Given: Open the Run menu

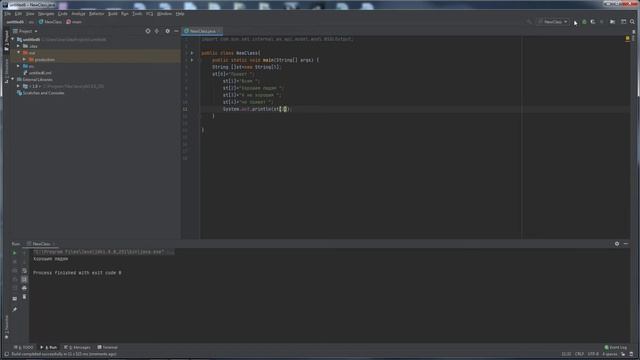Looking at the screenshot, I should click(125, 14).
